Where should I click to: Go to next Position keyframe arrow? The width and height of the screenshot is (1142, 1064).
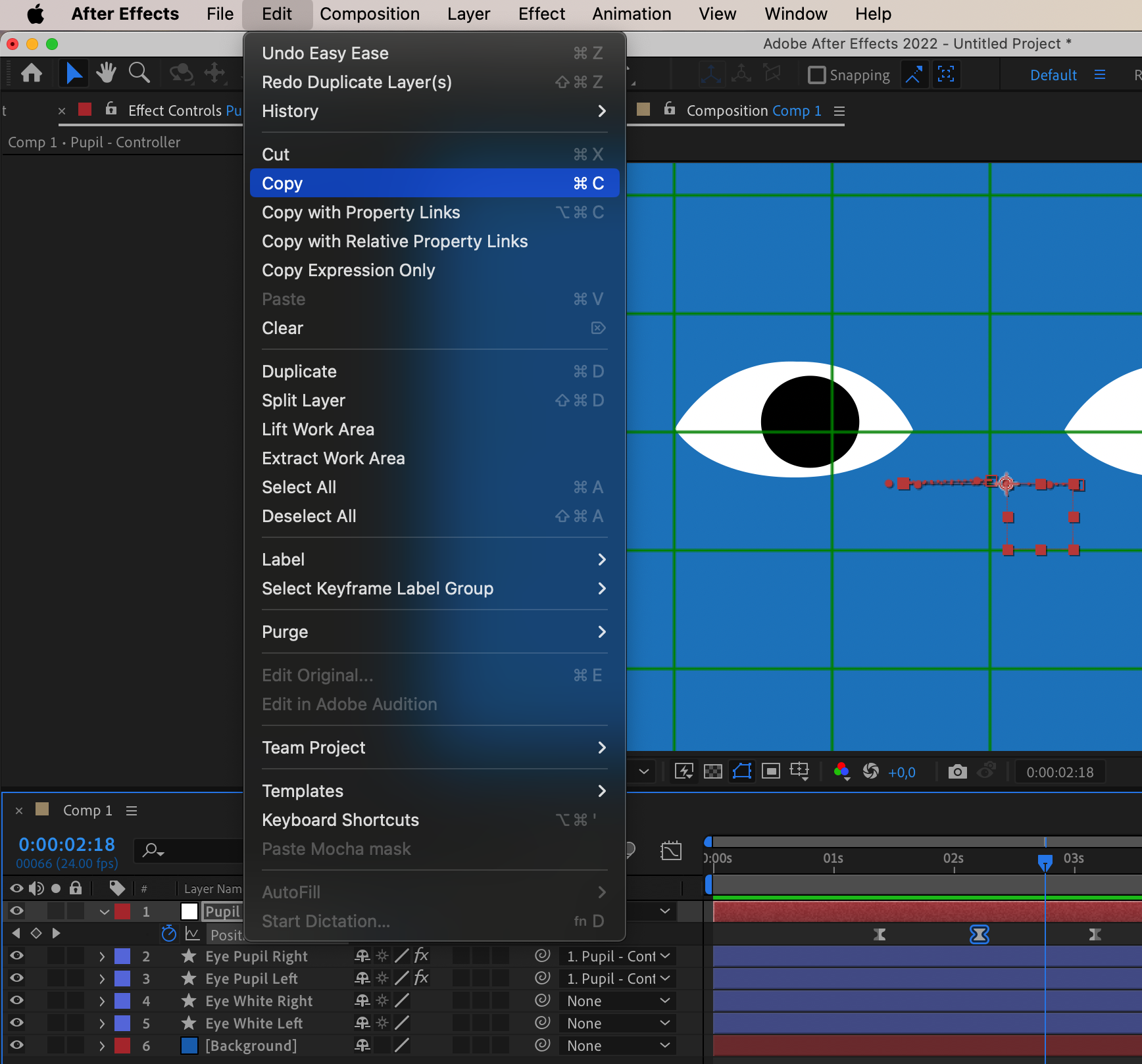56,933
